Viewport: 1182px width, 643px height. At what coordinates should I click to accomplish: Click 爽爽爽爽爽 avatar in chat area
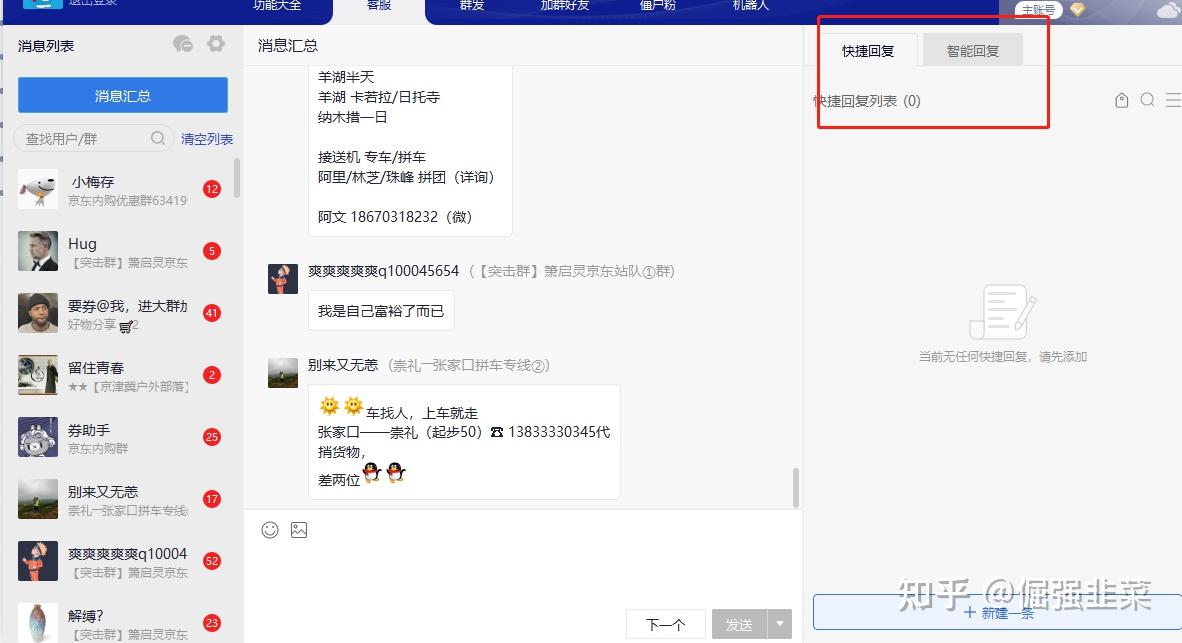283,279
